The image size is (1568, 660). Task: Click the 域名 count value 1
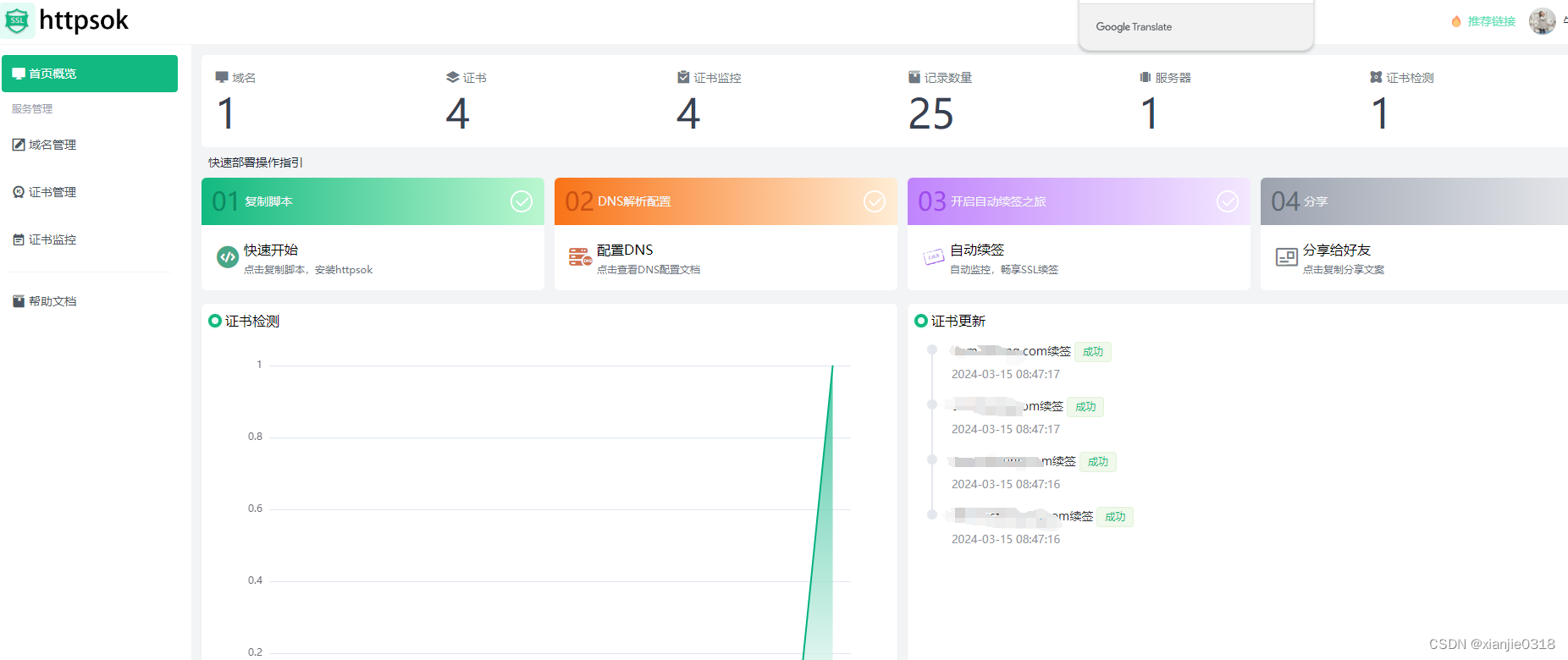pyautogui.click(x=225, y=113)
